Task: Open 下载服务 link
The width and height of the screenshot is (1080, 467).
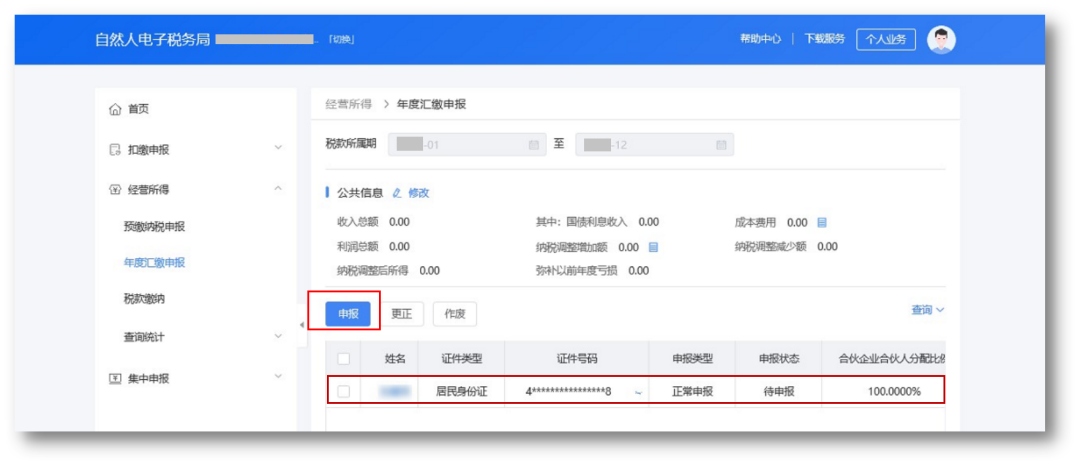Action: click(x=824, y=39)
